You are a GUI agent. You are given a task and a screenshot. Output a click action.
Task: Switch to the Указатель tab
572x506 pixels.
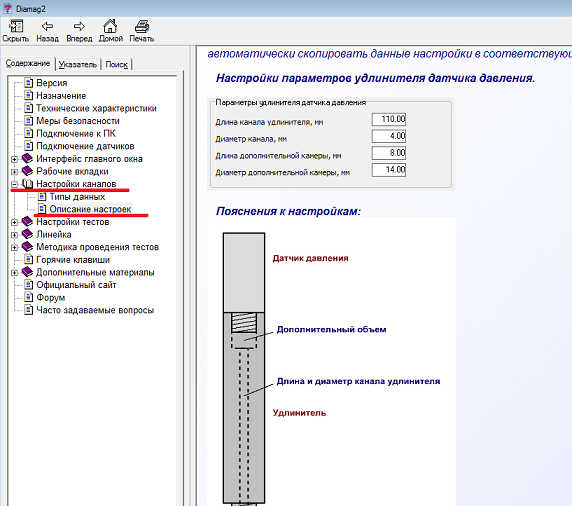[78, 65]
